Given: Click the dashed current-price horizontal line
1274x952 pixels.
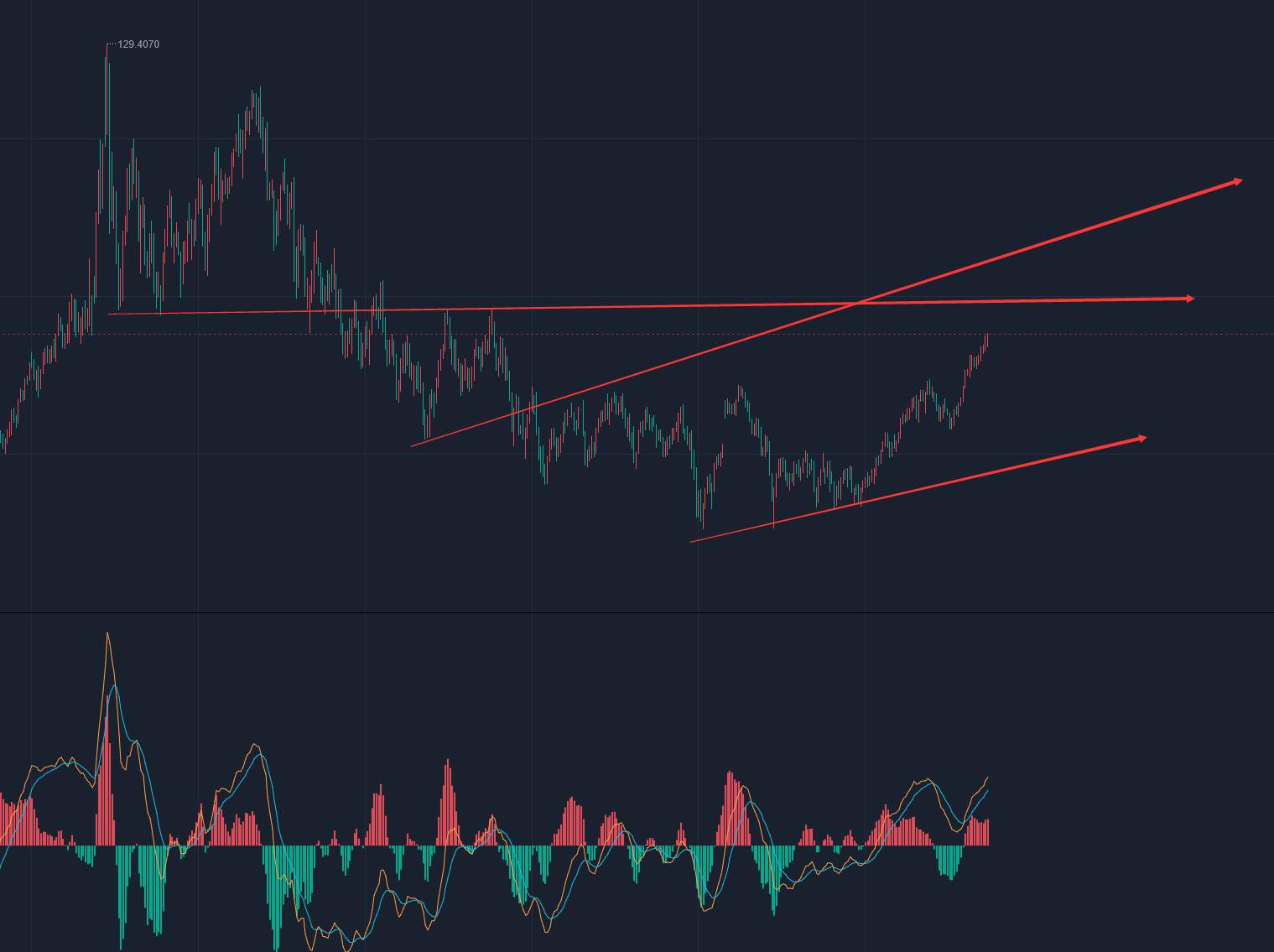Looking at the screenshot, I should [x=637, y=335].
